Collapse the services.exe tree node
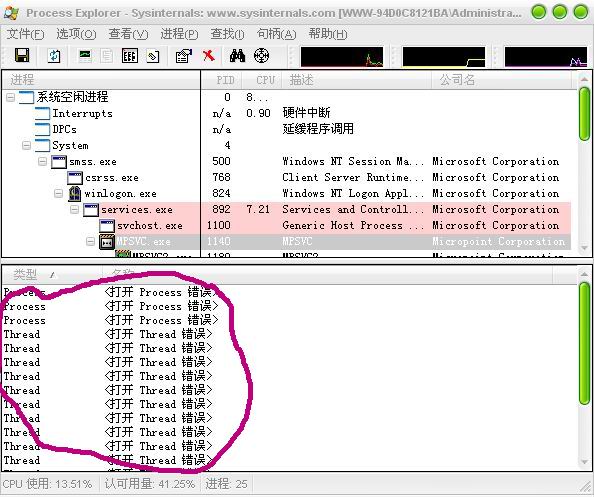 [x=75, y=209]
